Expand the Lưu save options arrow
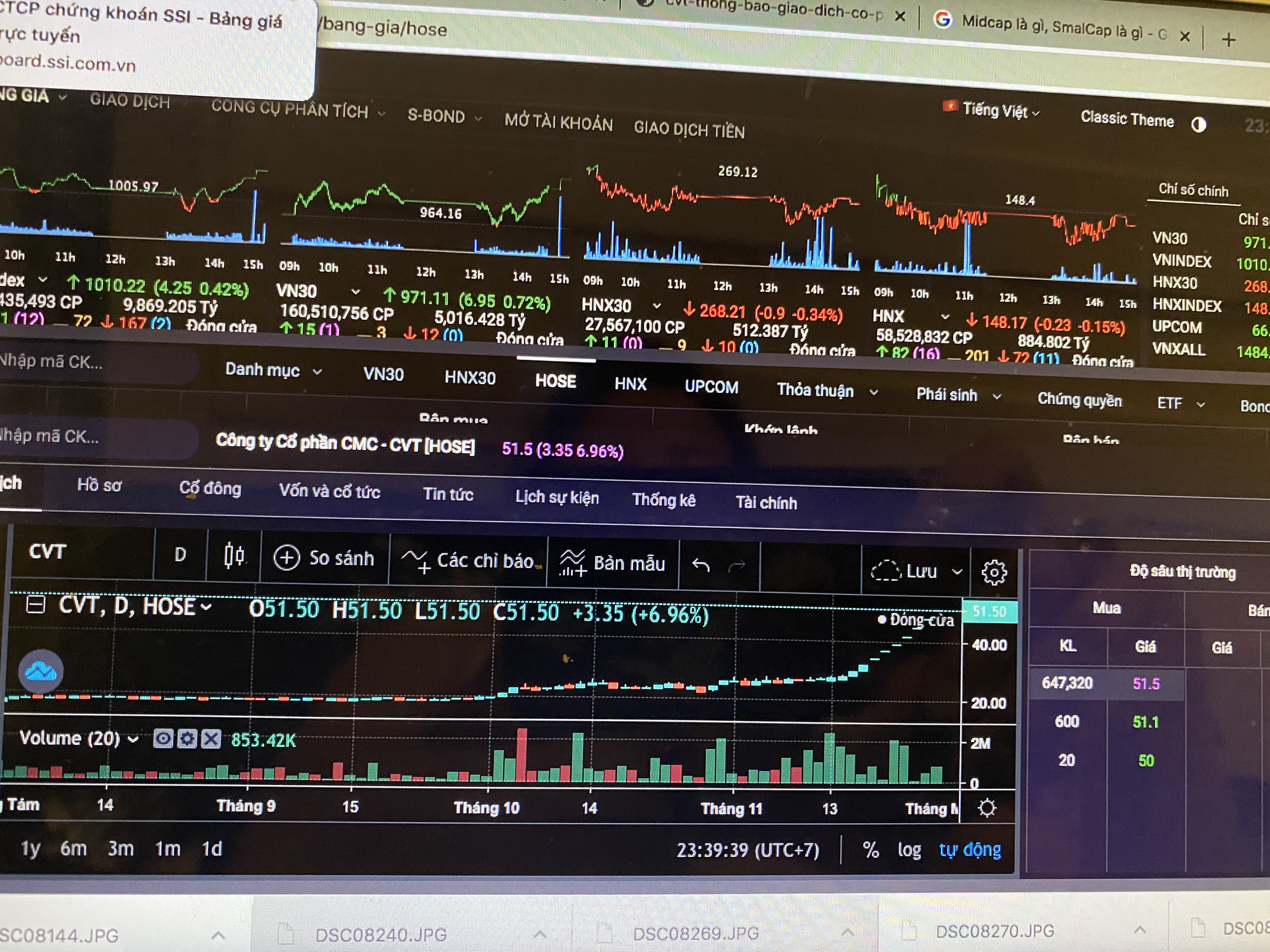The image size is (1270, 952). (957, 572)
